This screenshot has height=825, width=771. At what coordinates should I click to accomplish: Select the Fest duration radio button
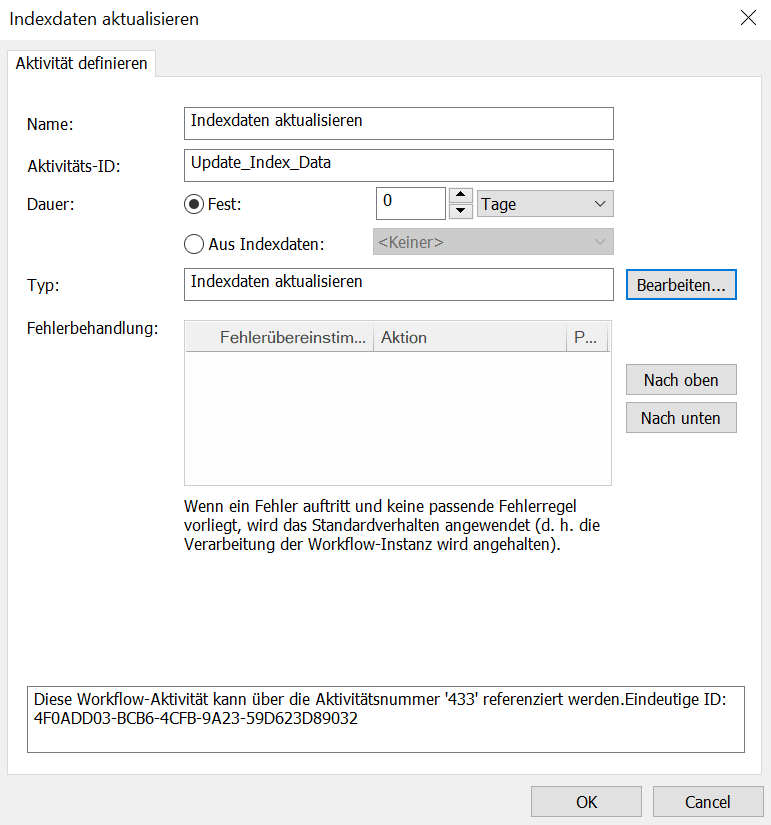coord(194,204)
